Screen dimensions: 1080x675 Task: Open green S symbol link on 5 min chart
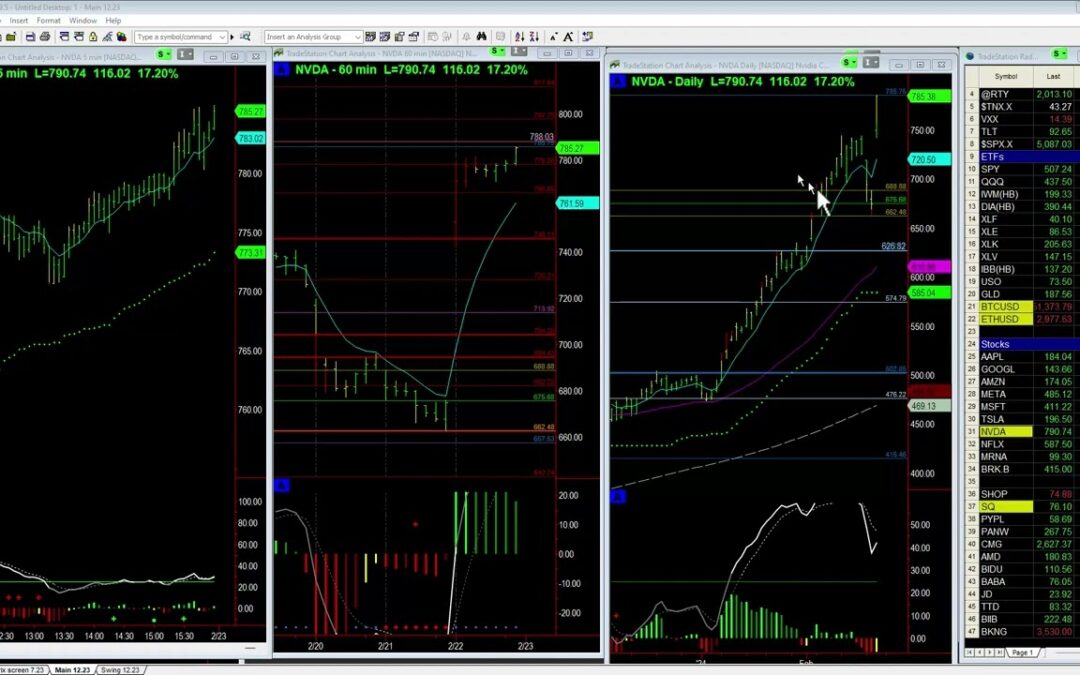pyautogui.click(x=164, y=54)
